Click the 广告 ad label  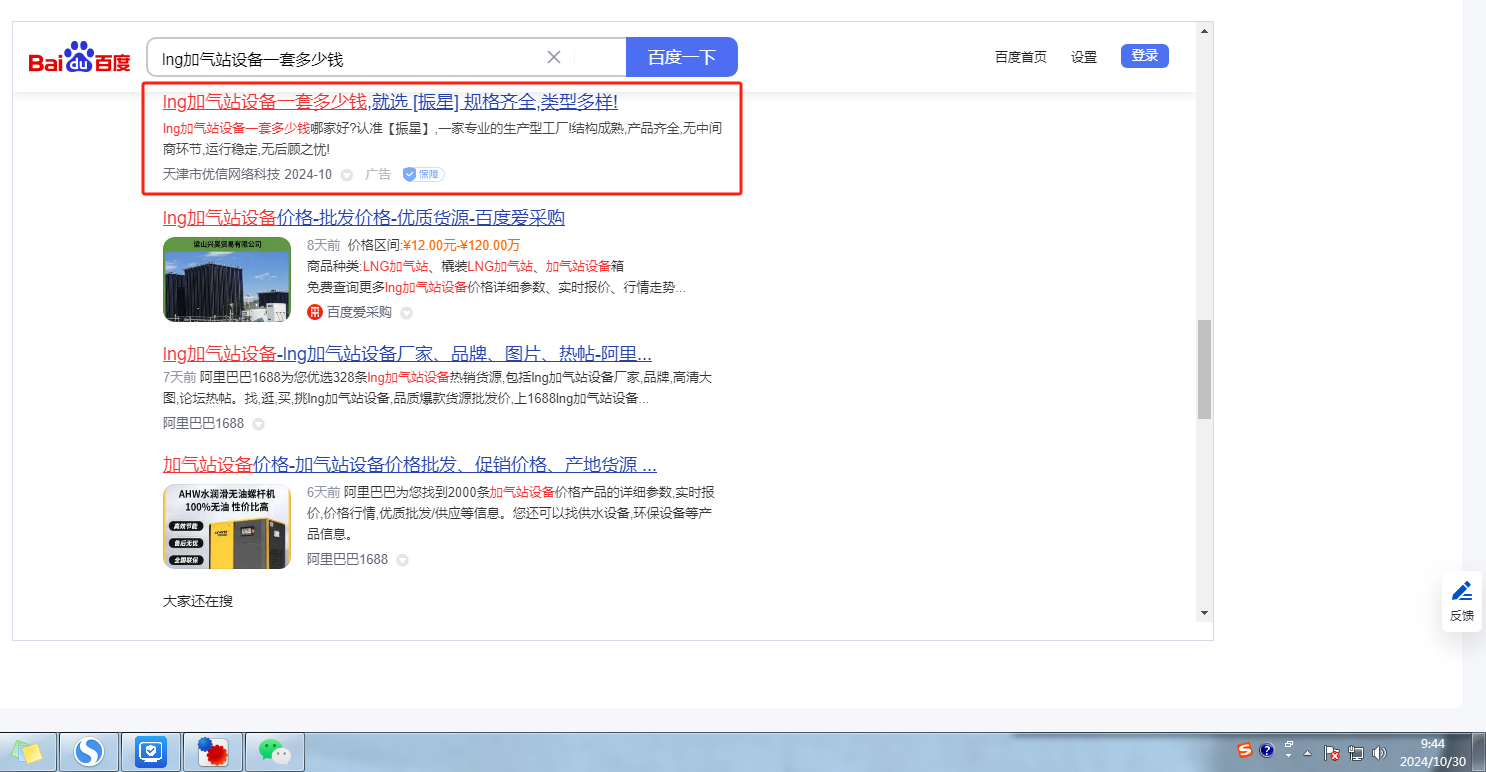click(378, 174)
